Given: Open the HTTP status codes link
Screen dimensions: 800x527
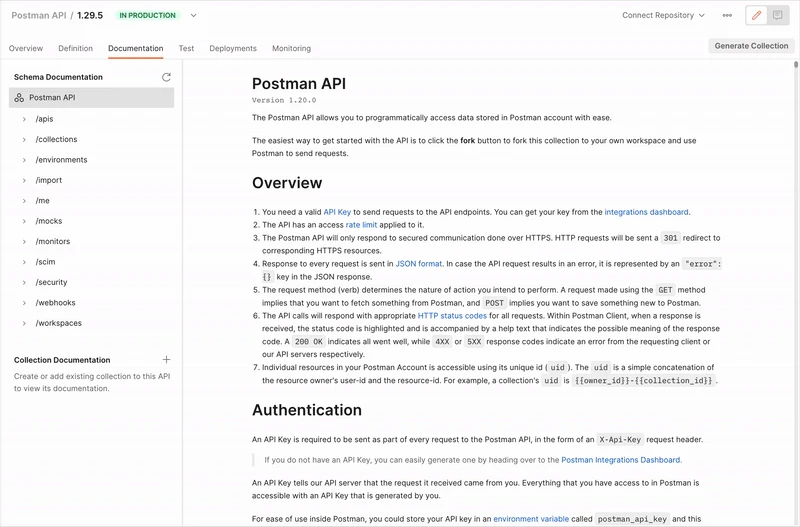Looking at the screenshot, I should click(x=452, y=316).
